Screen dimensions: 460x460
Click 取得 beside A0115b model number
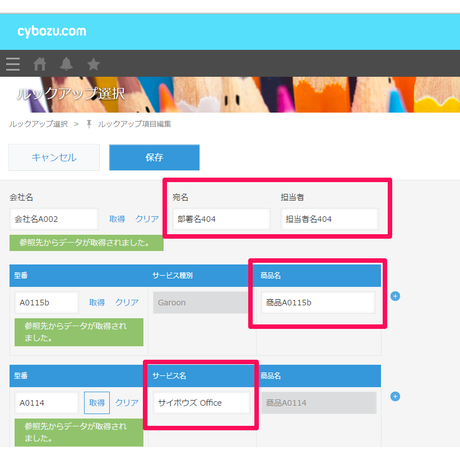click(97, 302)
